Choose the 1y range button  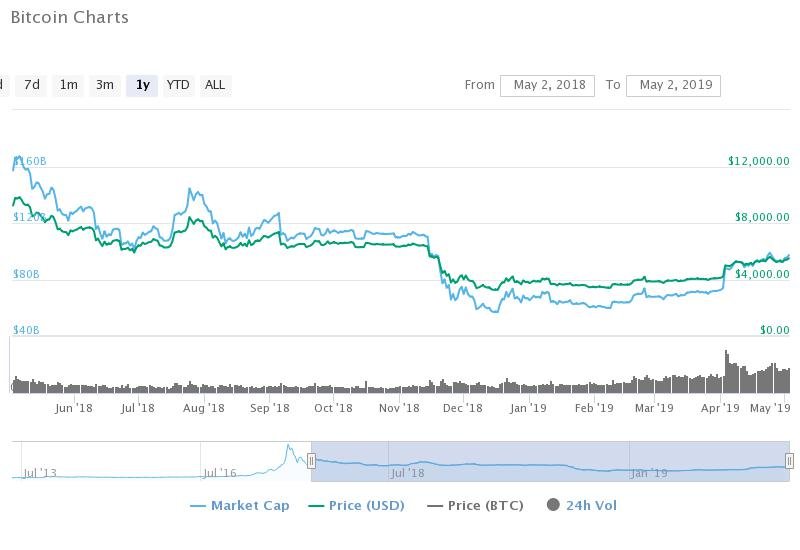(142, 85)
